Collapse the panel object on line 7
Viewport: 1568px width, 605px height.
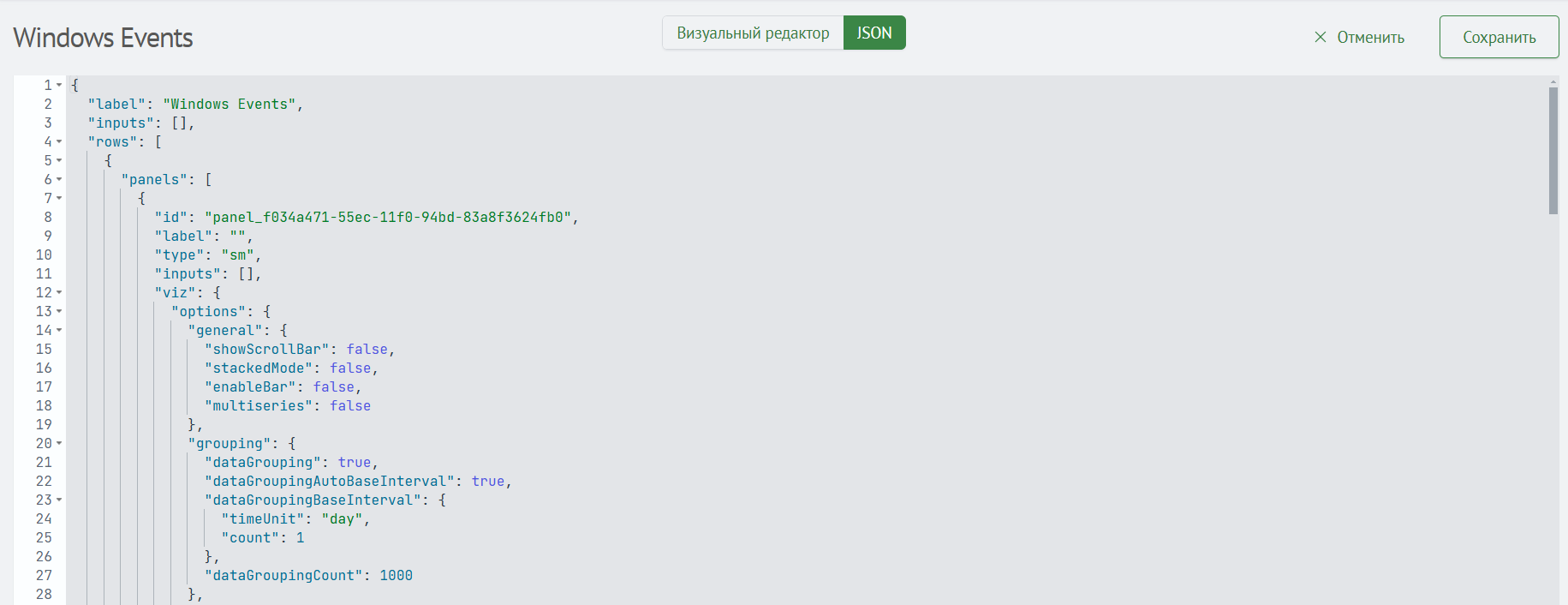pos(59,198)
